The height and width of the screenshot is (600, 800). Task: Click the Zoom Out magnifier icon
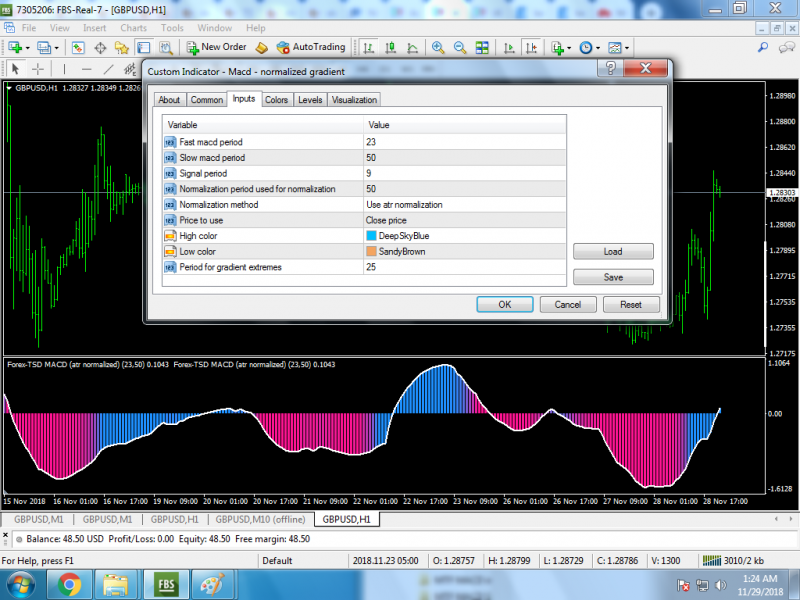point(460,47)
